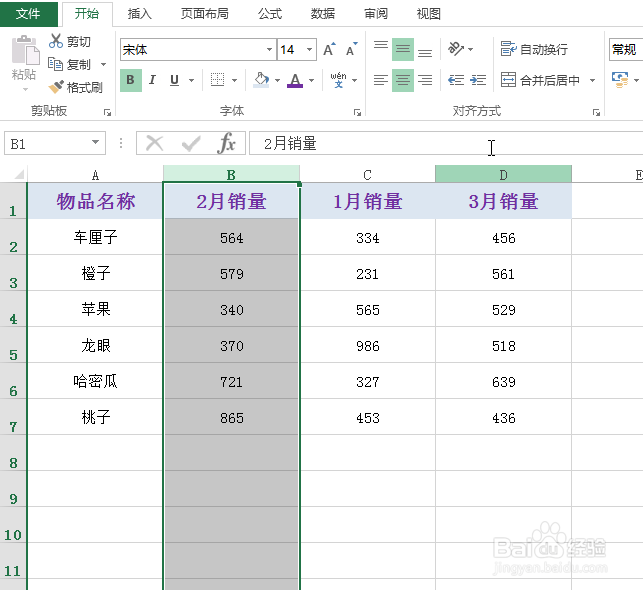The image size is (643, 590).
Task: Open the File (文件) tab
Action: pos(28,14)
